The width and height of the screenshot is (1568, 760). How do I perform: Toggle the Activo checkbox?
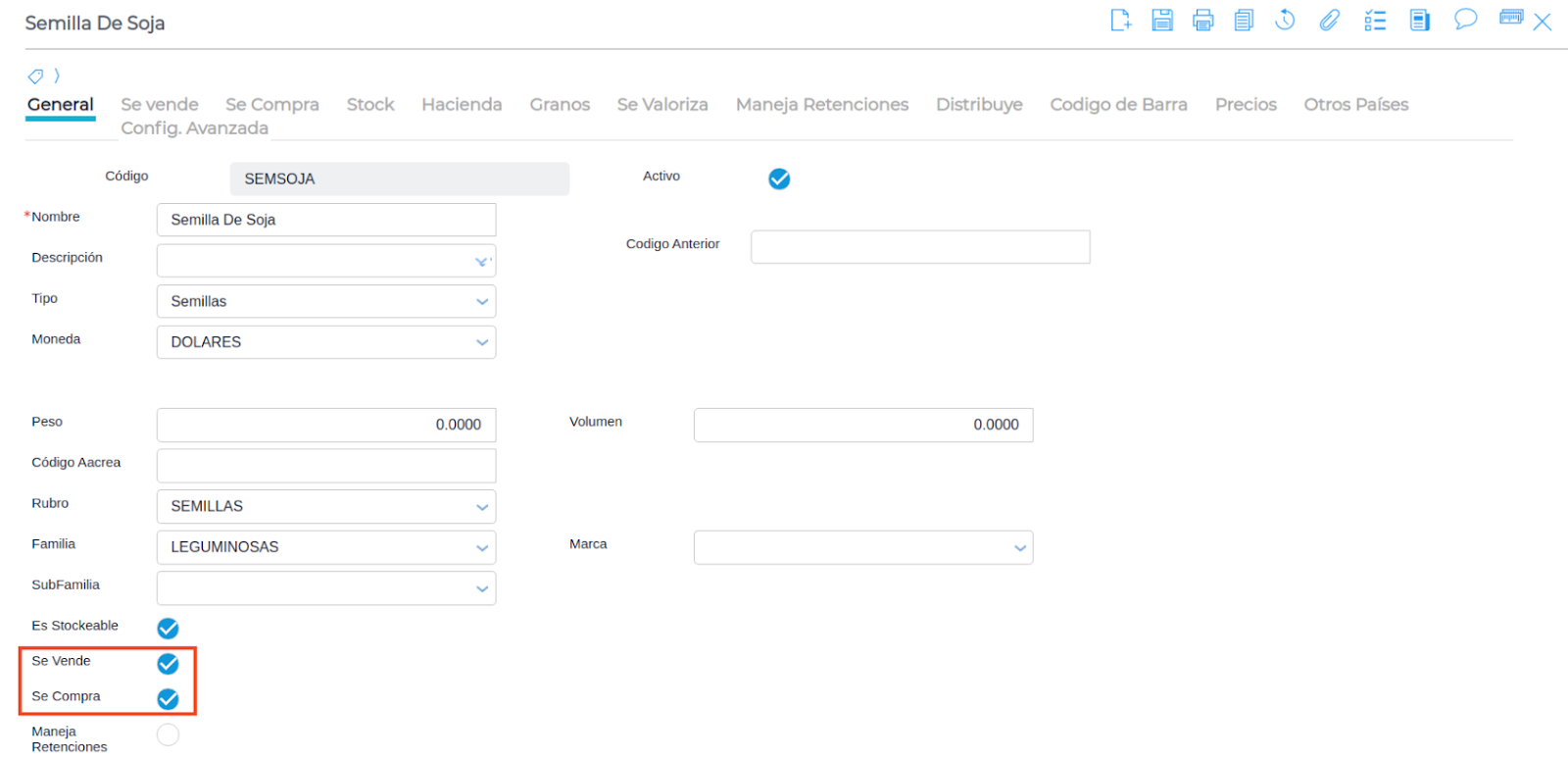(779, 178)
